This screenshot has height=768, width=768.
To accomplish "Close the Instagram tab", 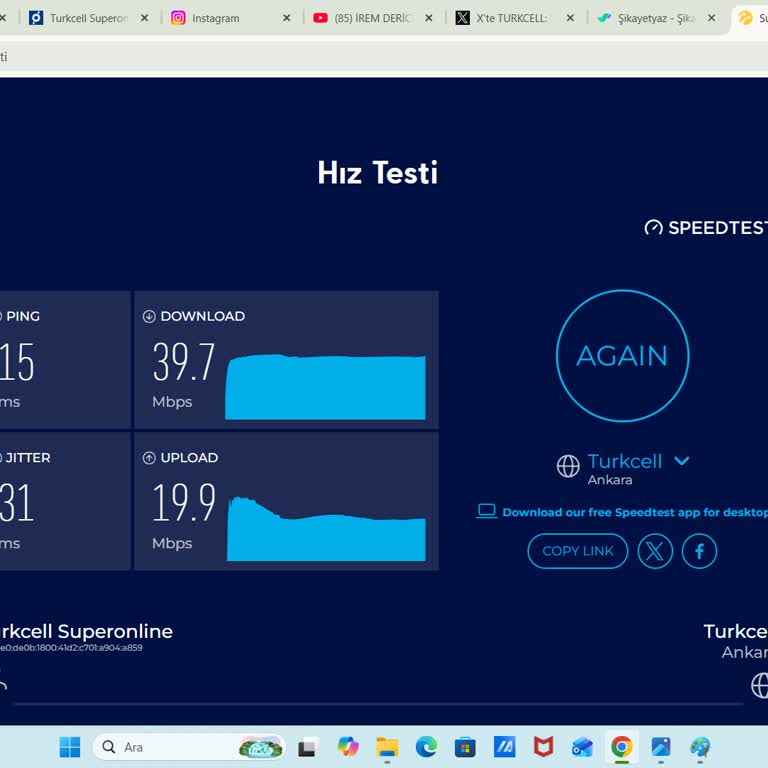I will (287, 18).
